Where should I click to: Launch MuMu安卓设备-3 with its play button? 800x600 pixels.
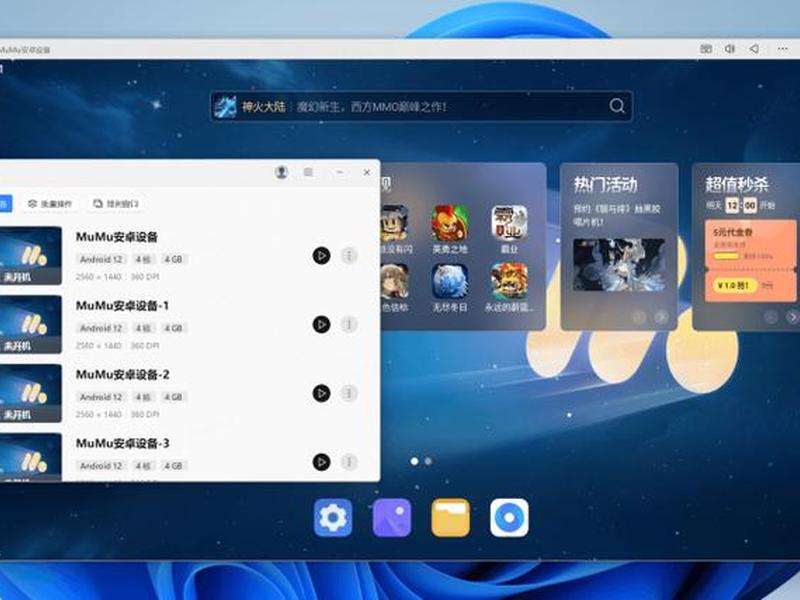point(321,462)
